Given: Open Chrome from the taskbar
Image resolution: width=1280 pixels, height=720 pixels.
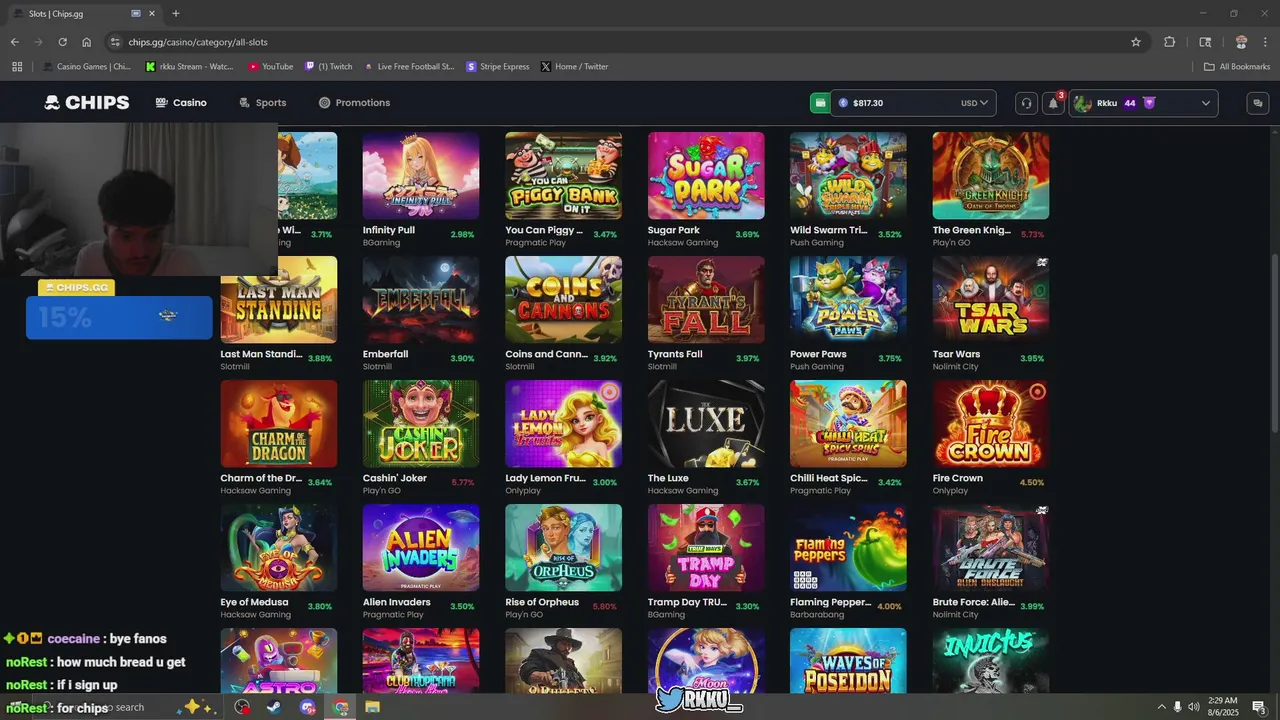Looking at the screenshot, I should click(x=341, y=707).
